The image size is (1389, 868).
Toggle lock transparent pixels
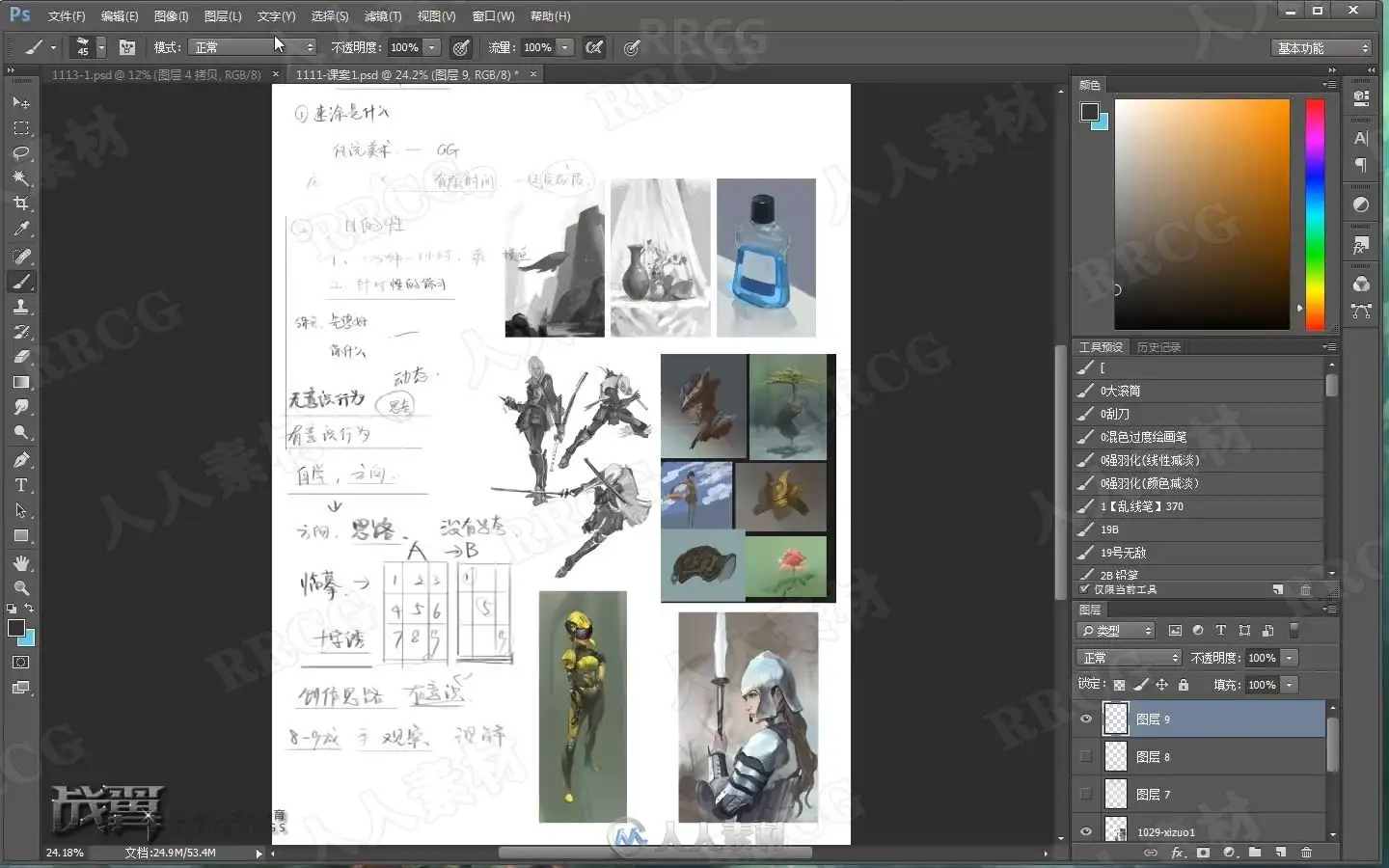pyautogui.click(x=1119, y=685)
